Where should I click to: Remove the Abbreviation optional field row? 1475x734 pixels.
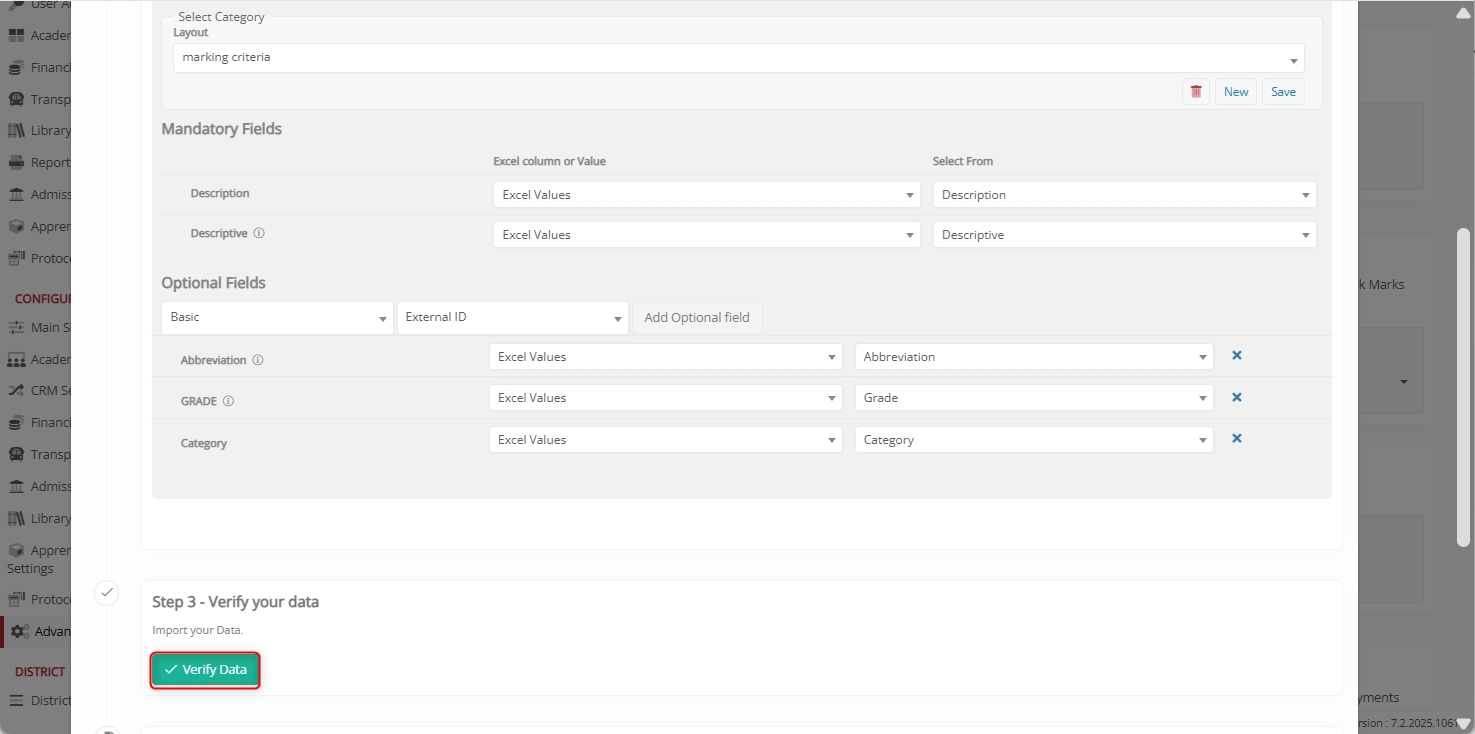pyautogui.click(x=1236, y=356)
